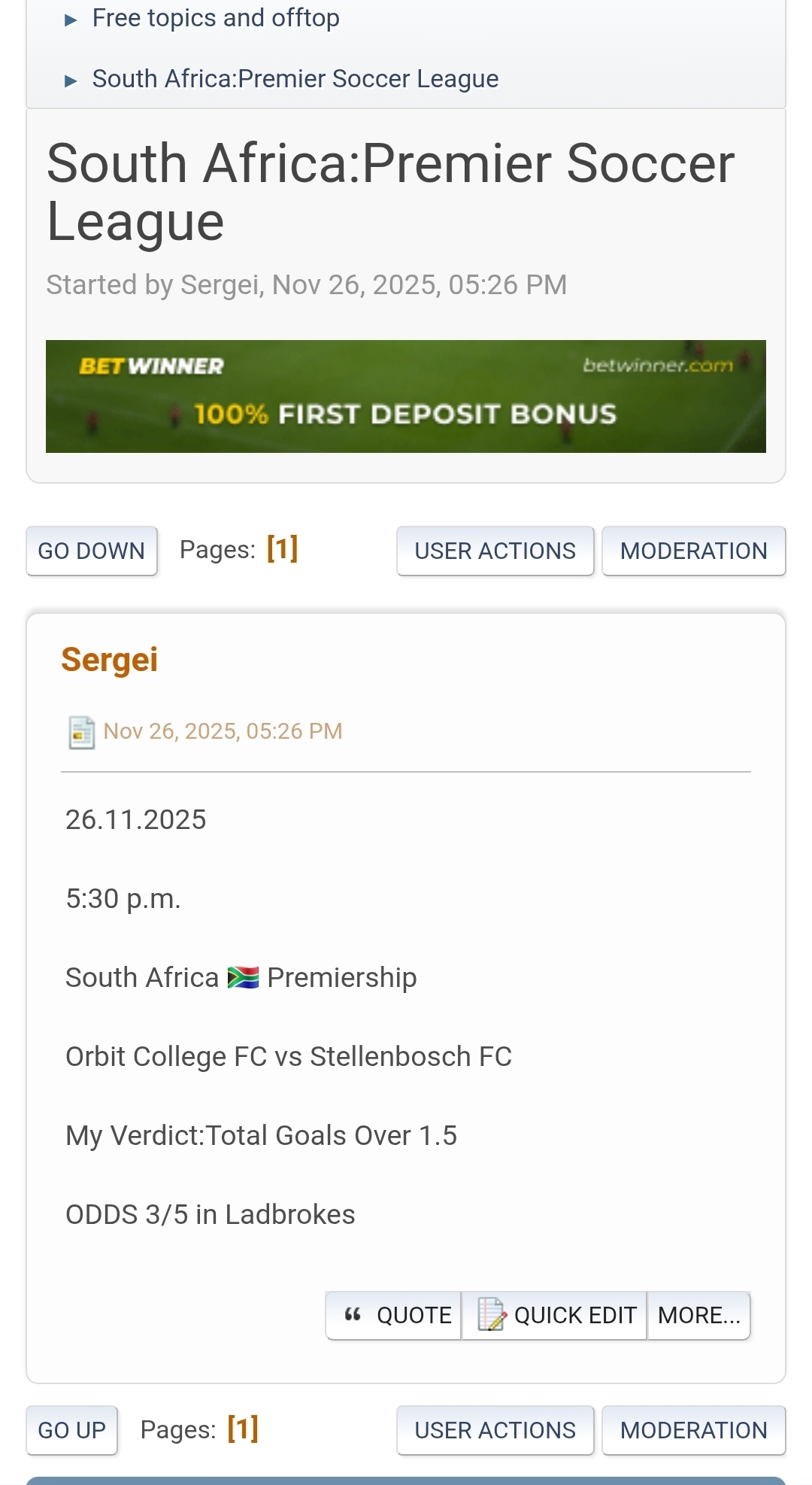
Task: Open the bottom MODERATION menu
Action: [693, 1430]
